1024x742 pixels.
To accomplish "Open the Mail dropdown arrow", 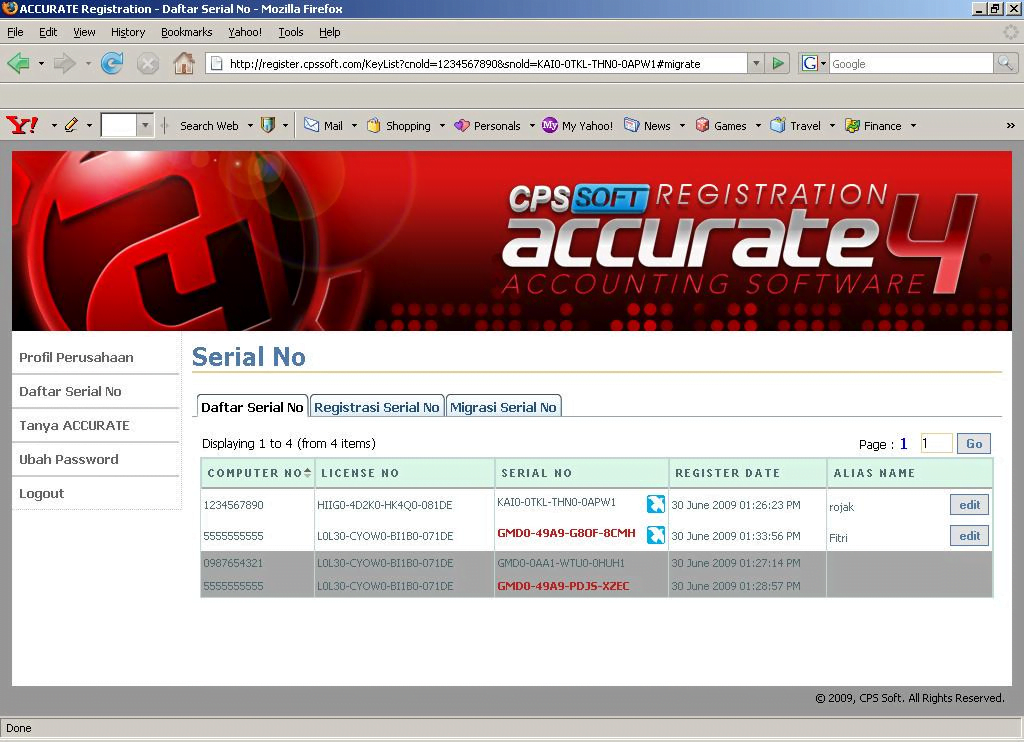I will (355, 125).
